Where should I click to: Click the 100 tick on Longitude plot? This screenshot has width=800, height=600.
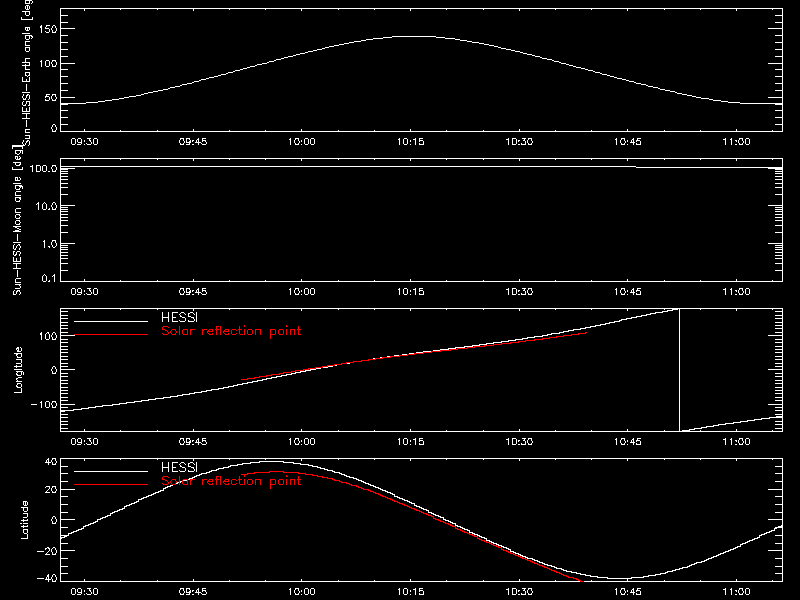(x=47, y=336)
